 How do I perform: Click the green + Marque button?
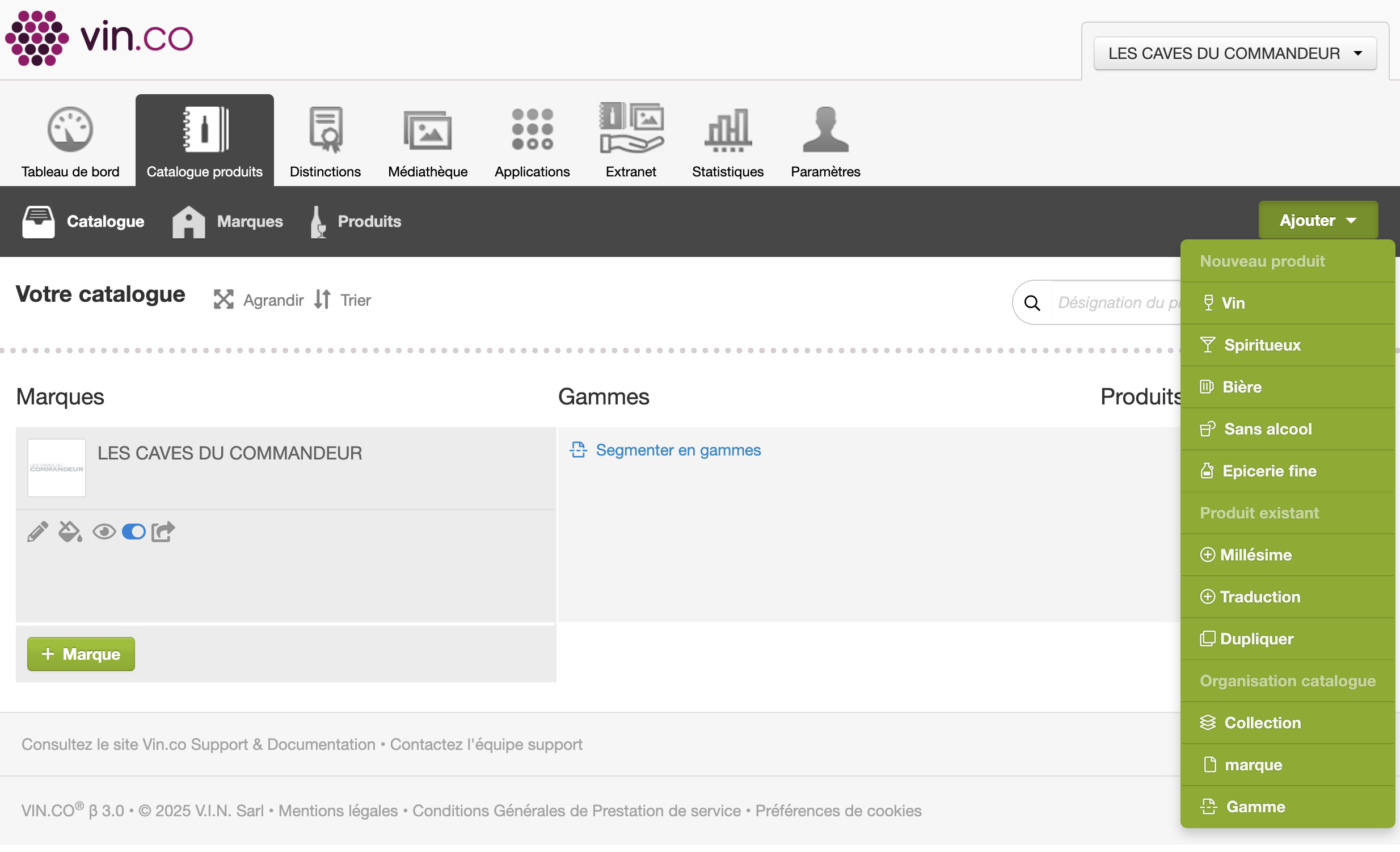(x=81, y=655)
